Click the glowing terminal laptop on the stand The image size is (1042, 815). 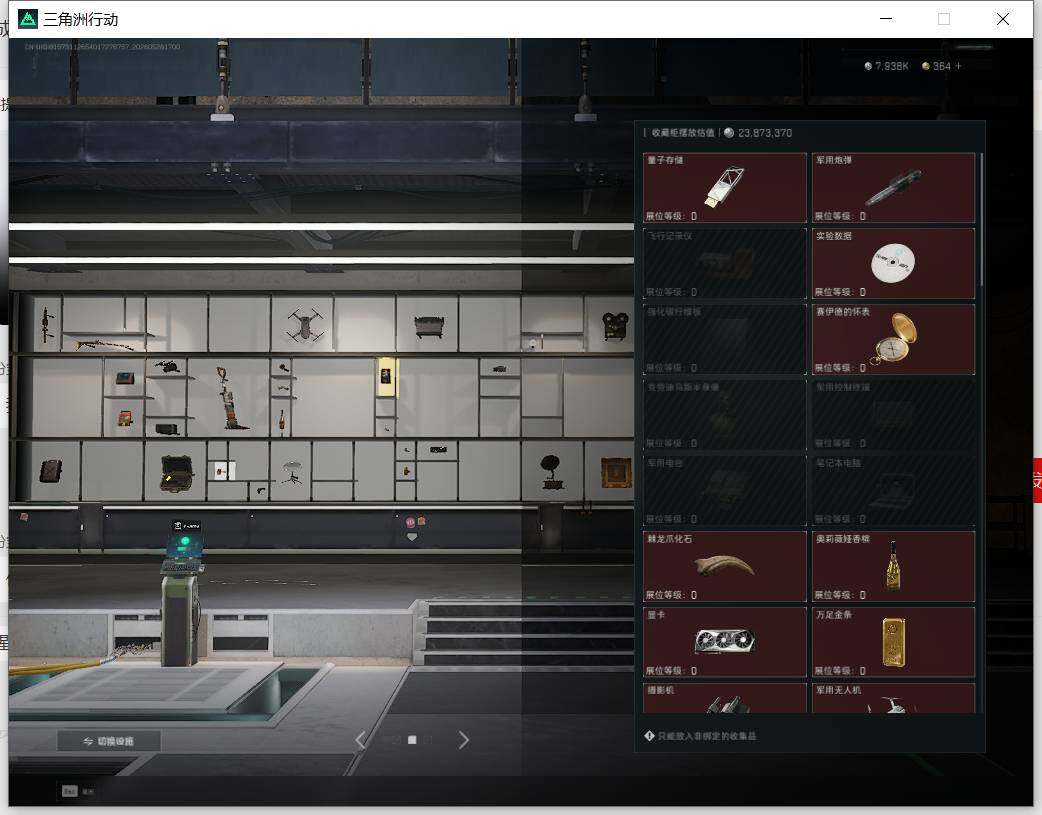point(184,546)
